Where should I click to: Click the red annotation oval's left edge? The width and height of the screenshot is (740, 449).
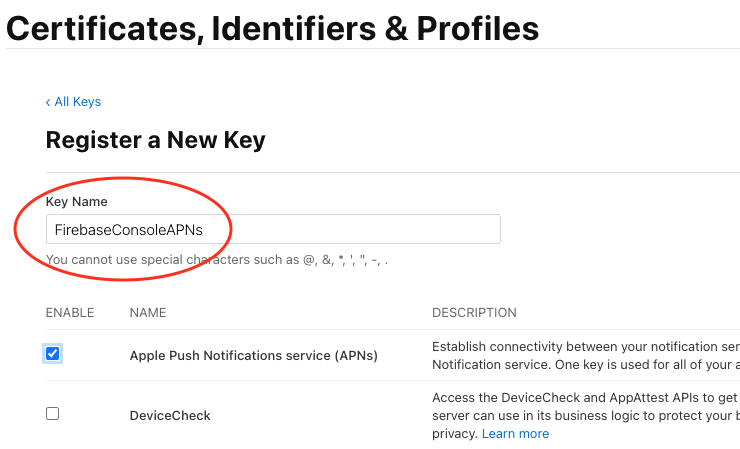coord(15,228)
